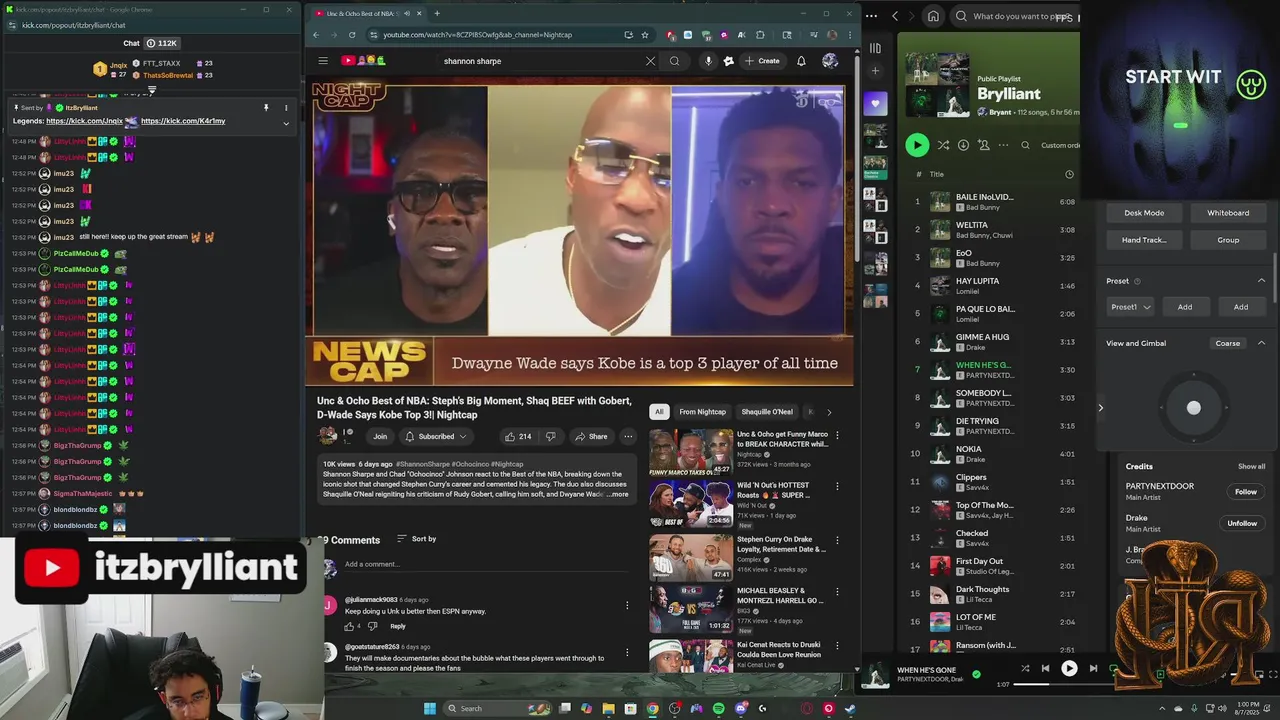Search within the Brylliant playlist

pyautogui.click(x=1025, y=145)
